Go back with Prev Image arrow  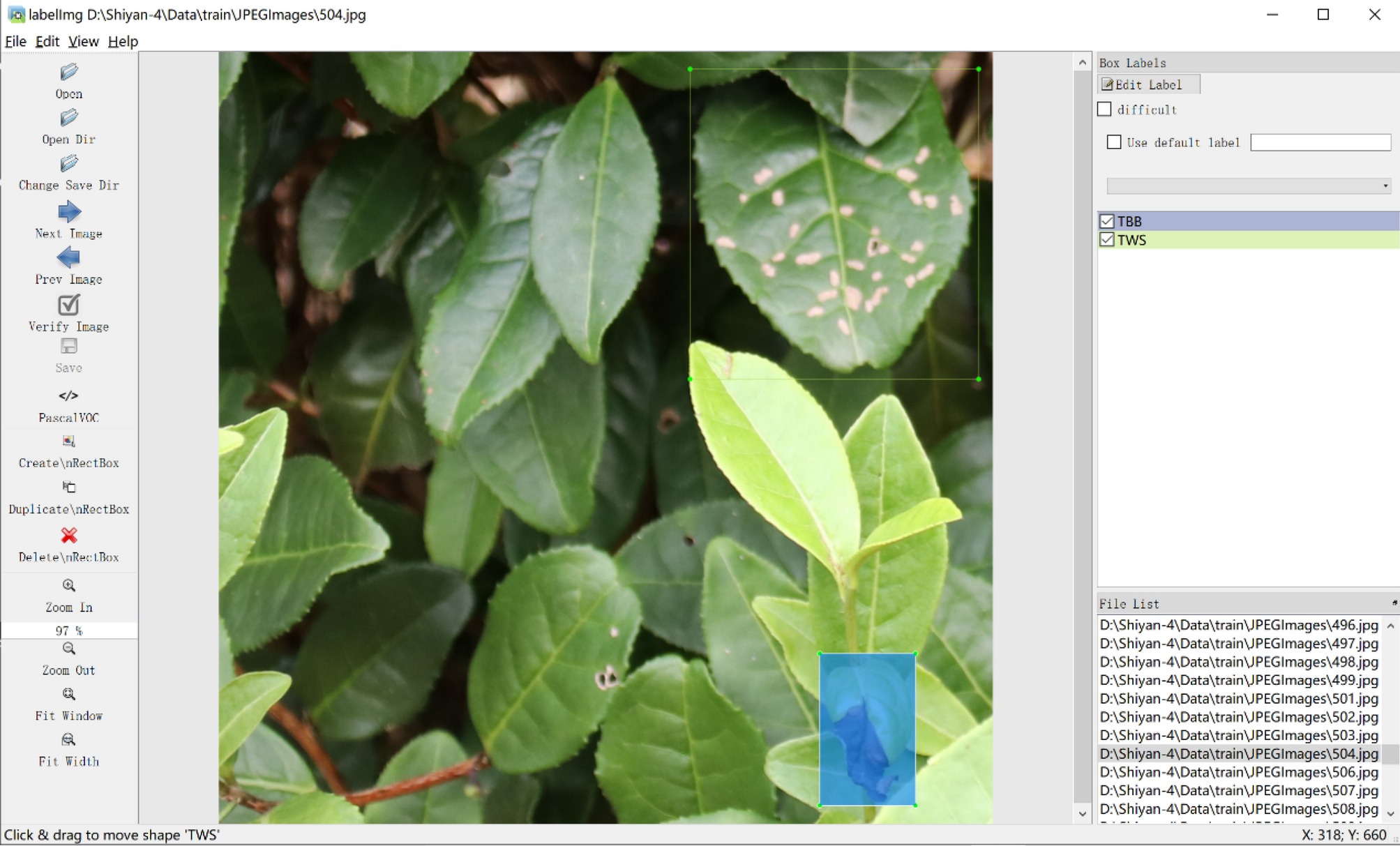click(x=68, y=258)
